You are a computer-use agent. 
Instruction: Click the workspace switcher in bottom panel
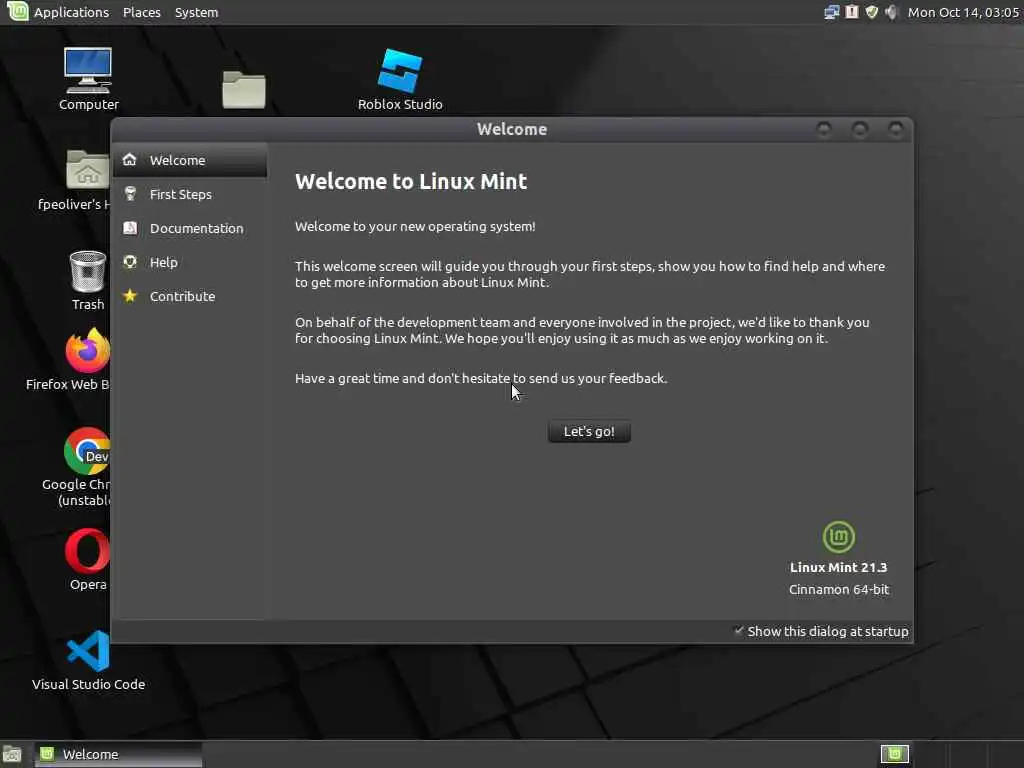[x=895, y=754]
